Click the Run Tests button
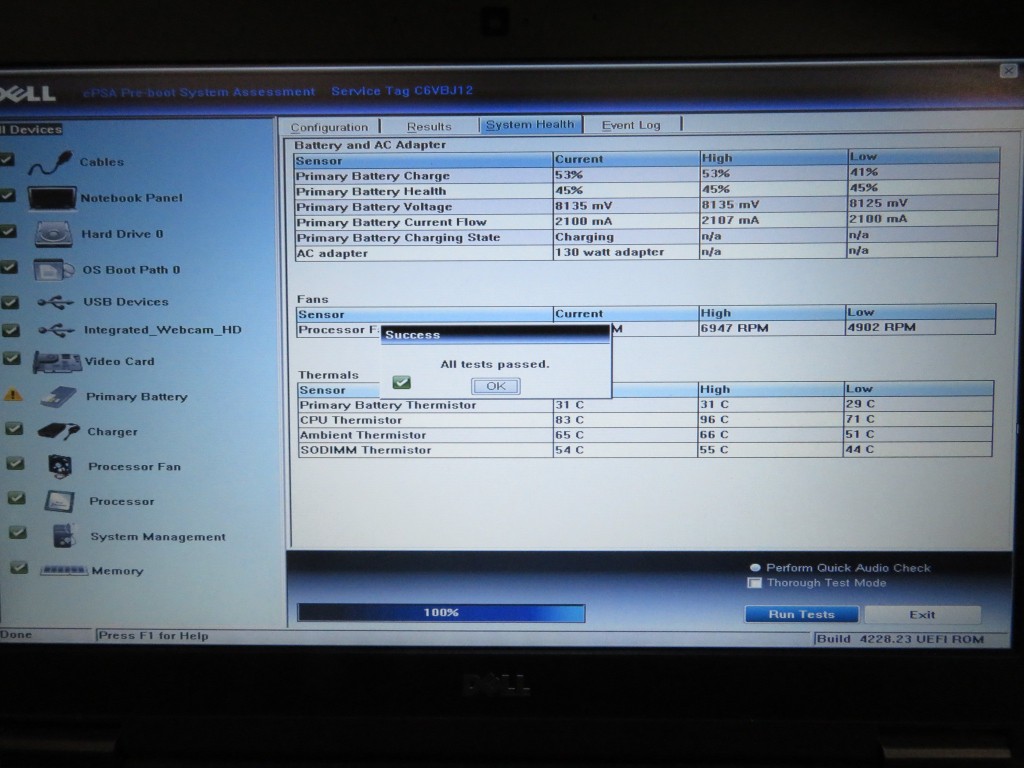Image resolution: width=1024 pixels, height=768 pixels. point(801,614)
